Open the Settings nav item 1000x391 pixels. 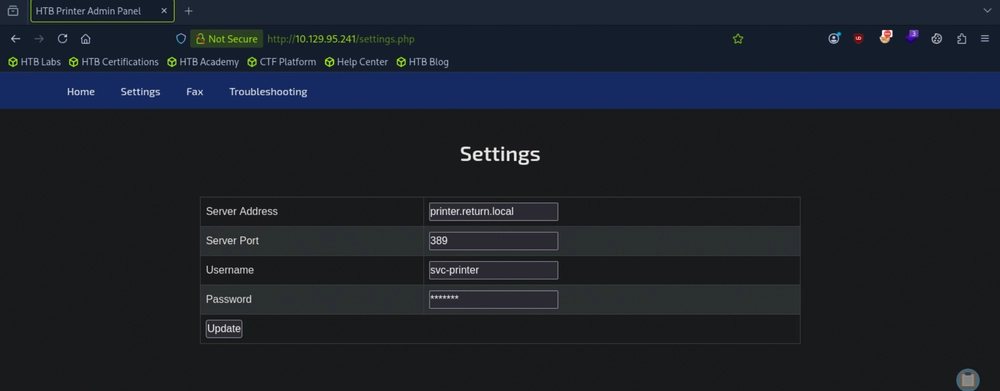(140, 91)
